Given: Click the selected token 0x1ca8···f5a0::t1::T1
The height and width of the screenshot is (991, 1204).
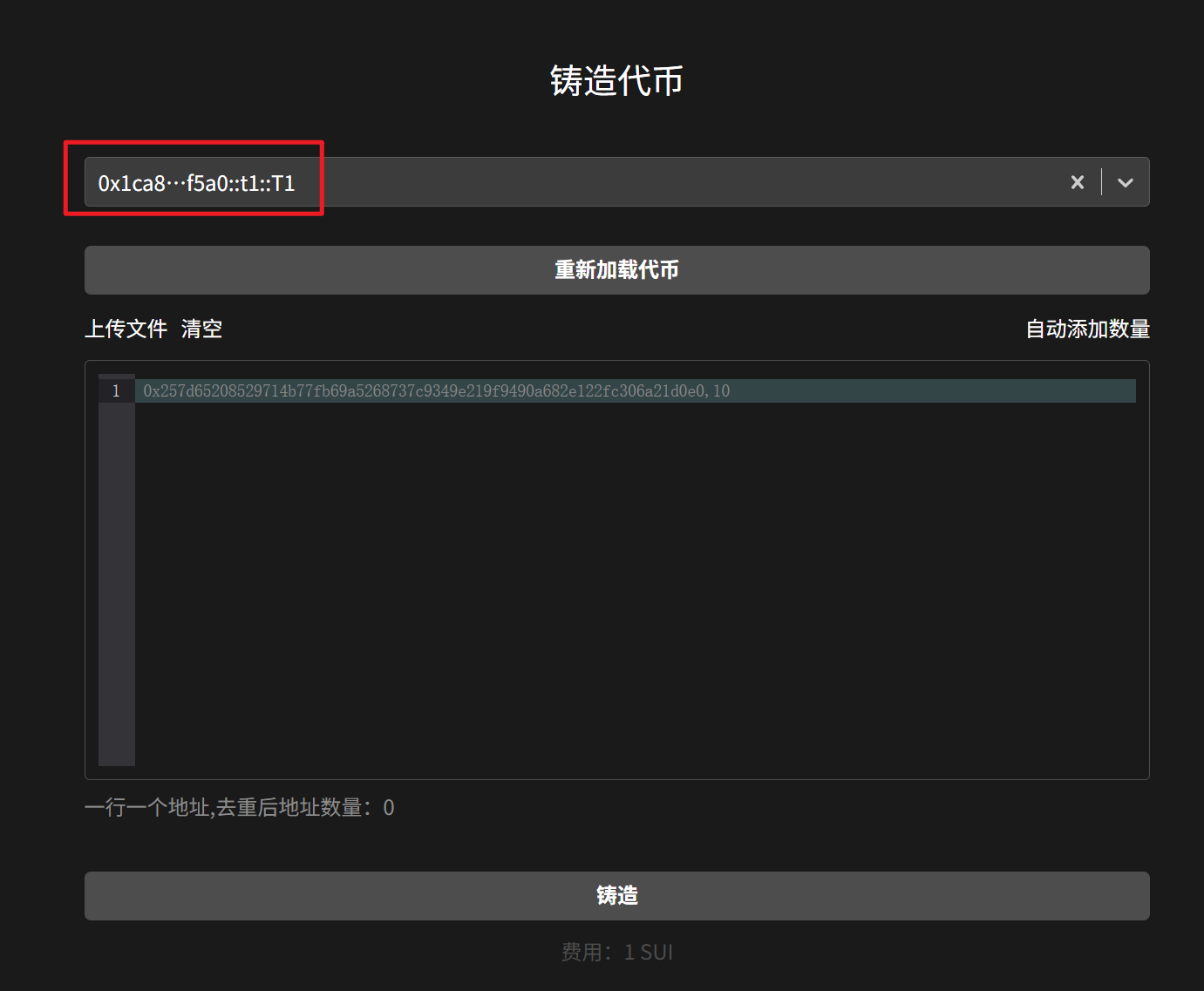Looking at the screenshot, I should (x=196, y=183).
